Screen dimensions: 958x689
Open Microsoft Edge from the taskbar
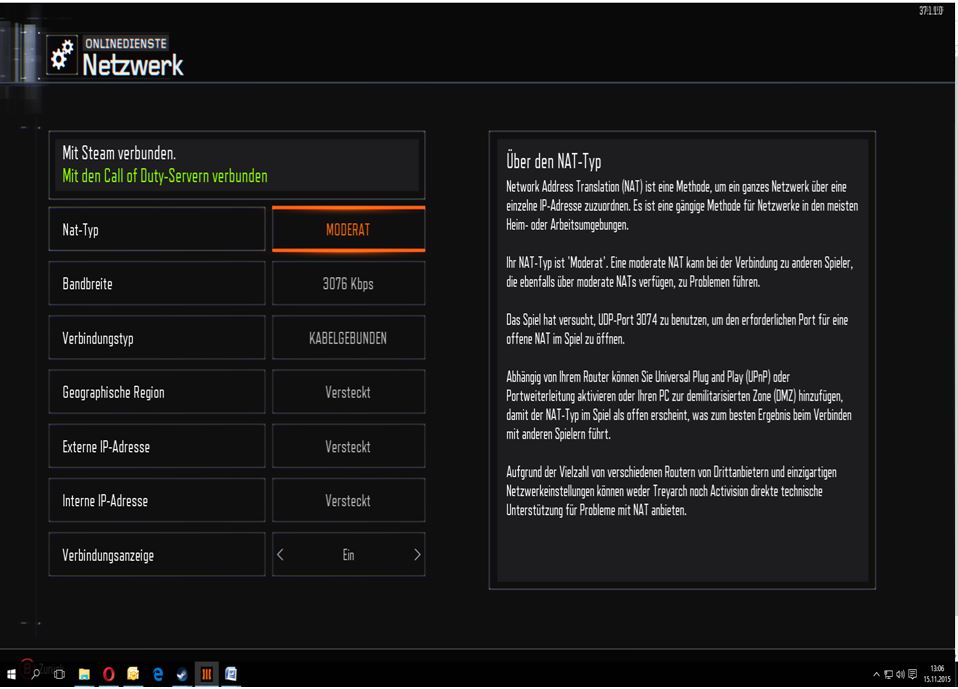pyautogui.click(x=158, y=674)
